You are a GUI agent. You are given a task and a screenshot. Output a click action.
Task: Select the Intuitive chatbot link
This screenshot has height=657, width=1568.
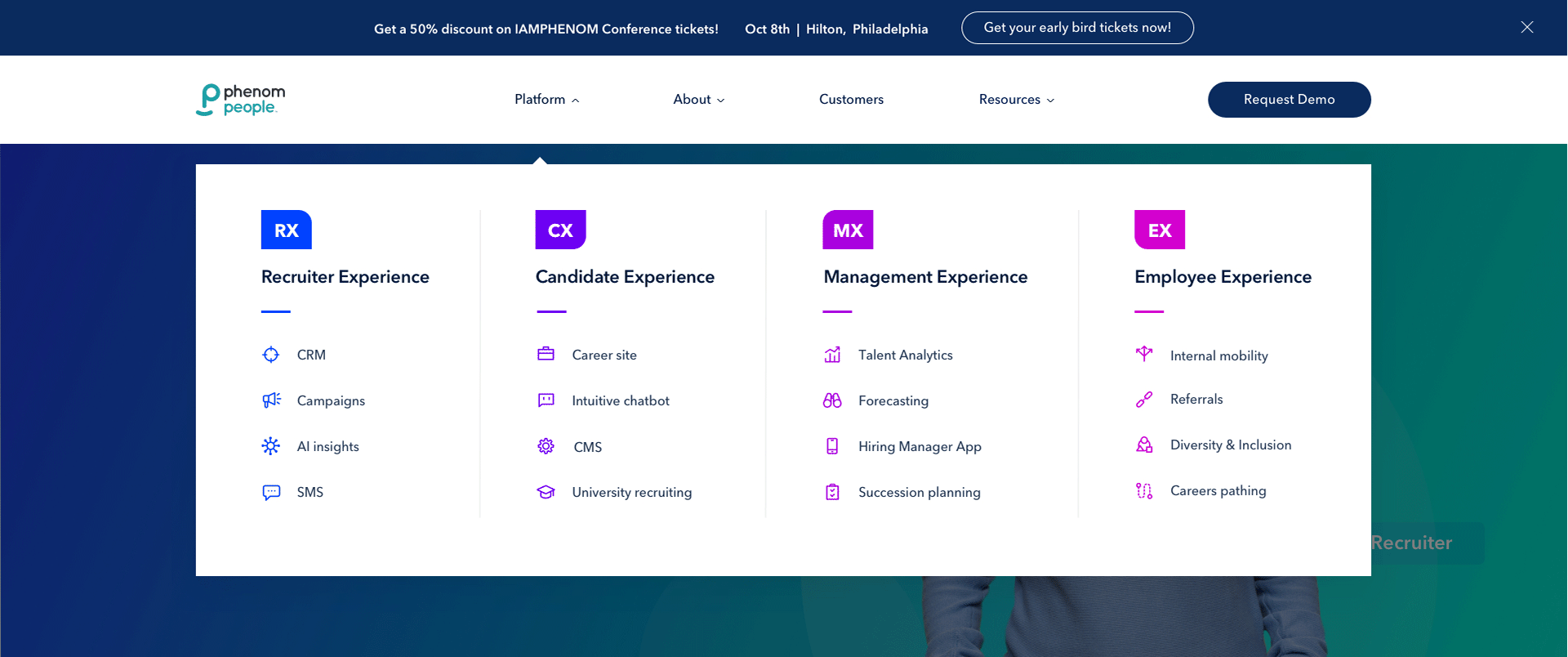(621, 400)
